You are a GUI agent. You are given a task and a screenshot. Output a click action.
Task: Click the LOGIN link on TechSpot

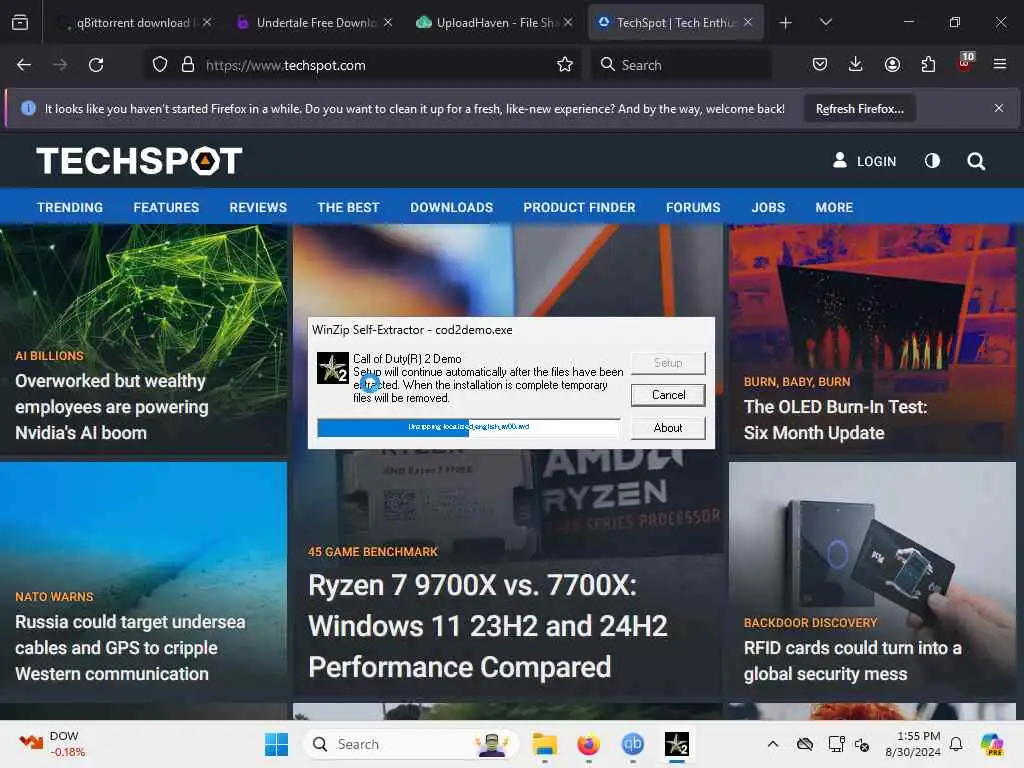coord(865,161)
